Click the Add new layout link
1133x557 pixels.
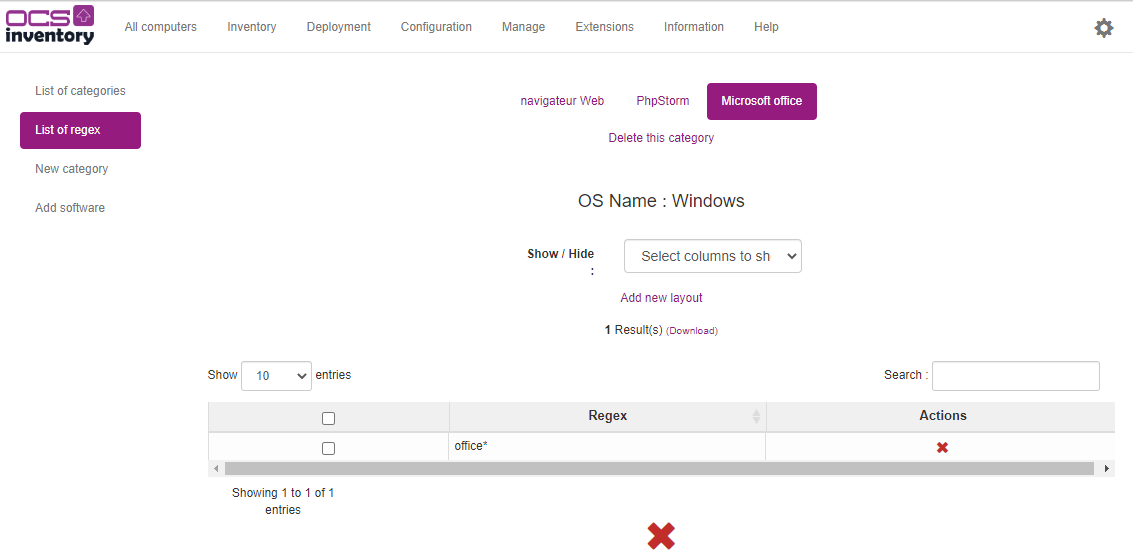(661, 298)
